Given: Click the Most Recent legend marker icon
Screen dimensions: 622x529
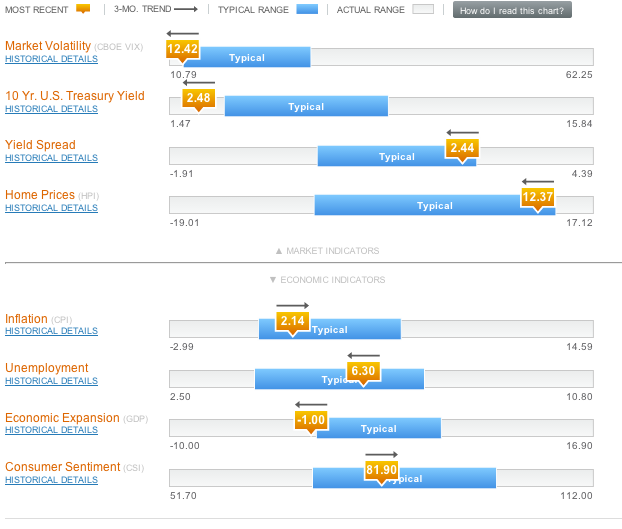Looking at the screenshot, I should (x=82, y=10).
